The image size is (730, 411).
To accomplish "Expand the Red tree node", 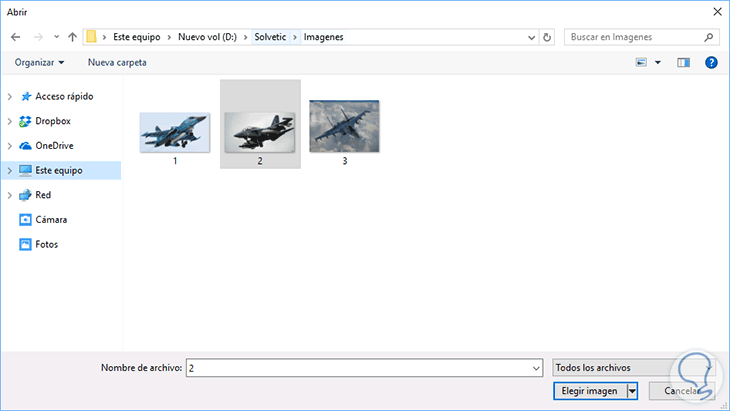I will pos(10,195).
